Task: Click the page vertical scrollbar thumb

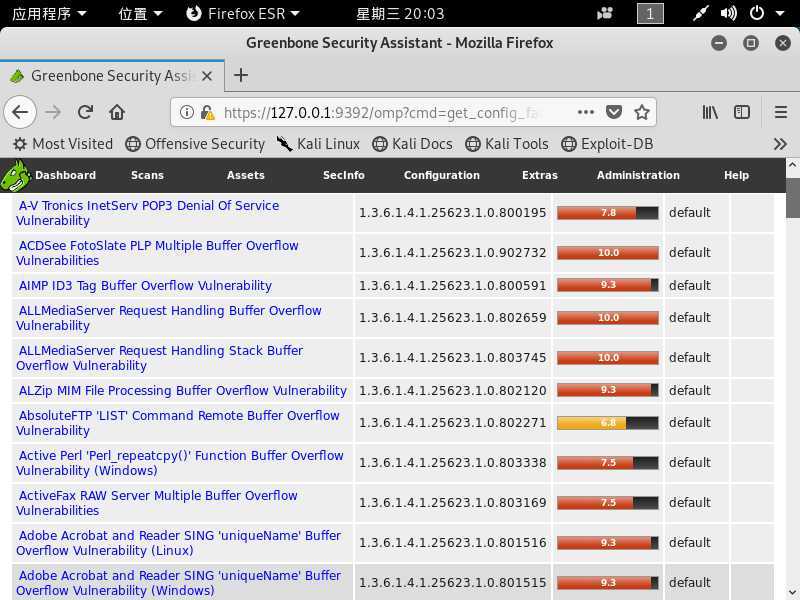Action: [792, 197]
